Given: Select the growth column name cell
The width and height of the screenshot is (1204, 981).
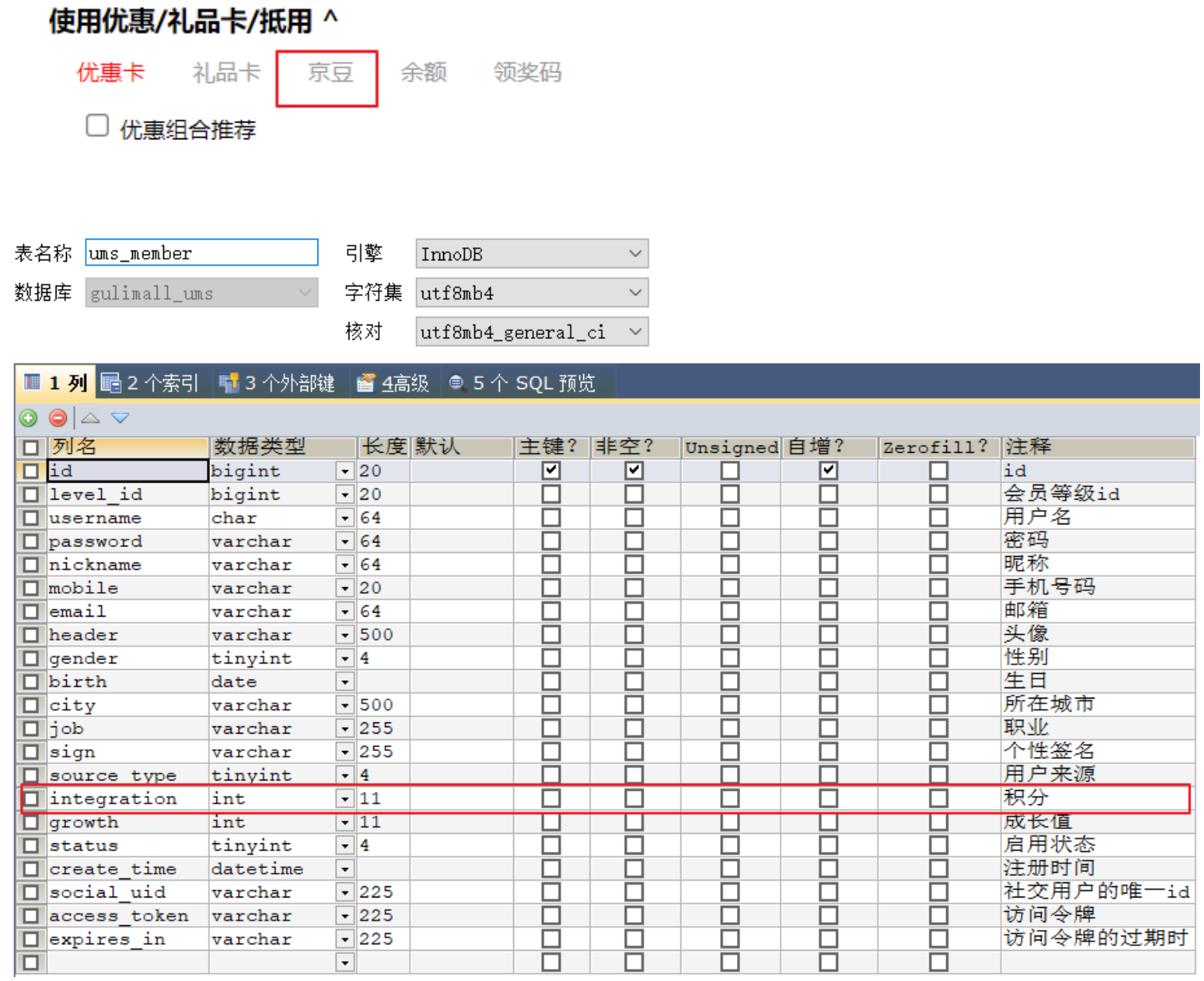Looking at the screenshot, I should 128,822.
